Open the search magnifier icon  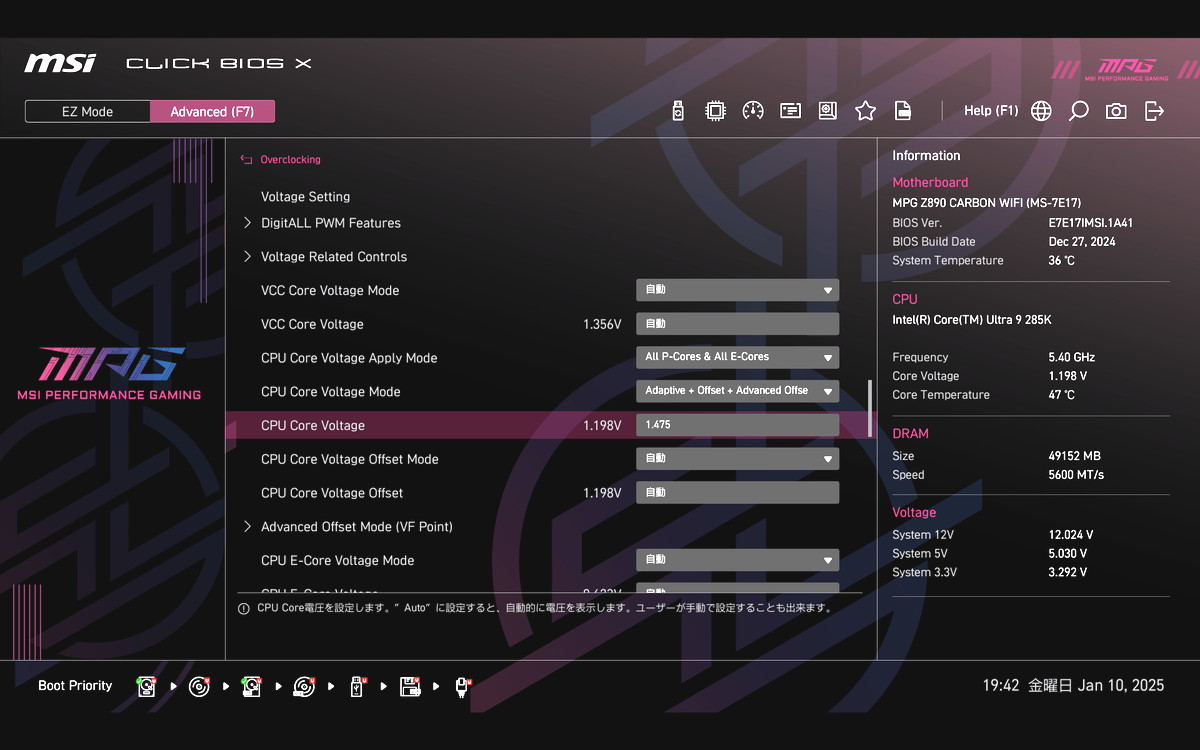point(1078,111)
